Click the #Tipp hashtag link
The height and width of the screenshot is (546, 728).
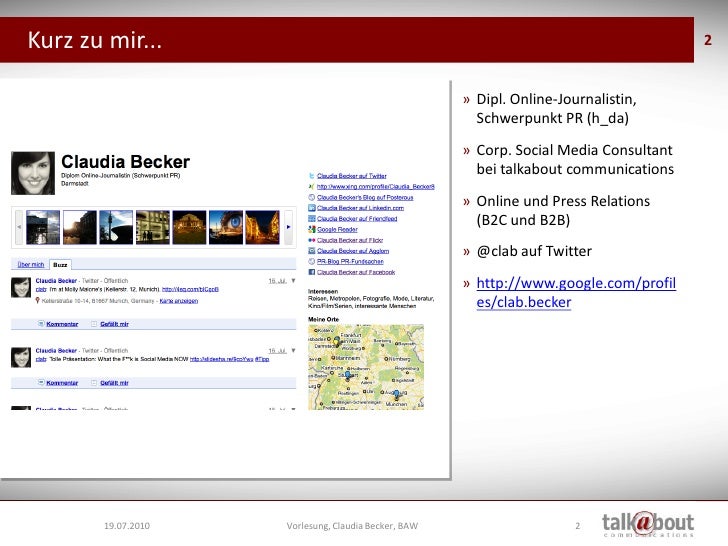coord(262,359)
